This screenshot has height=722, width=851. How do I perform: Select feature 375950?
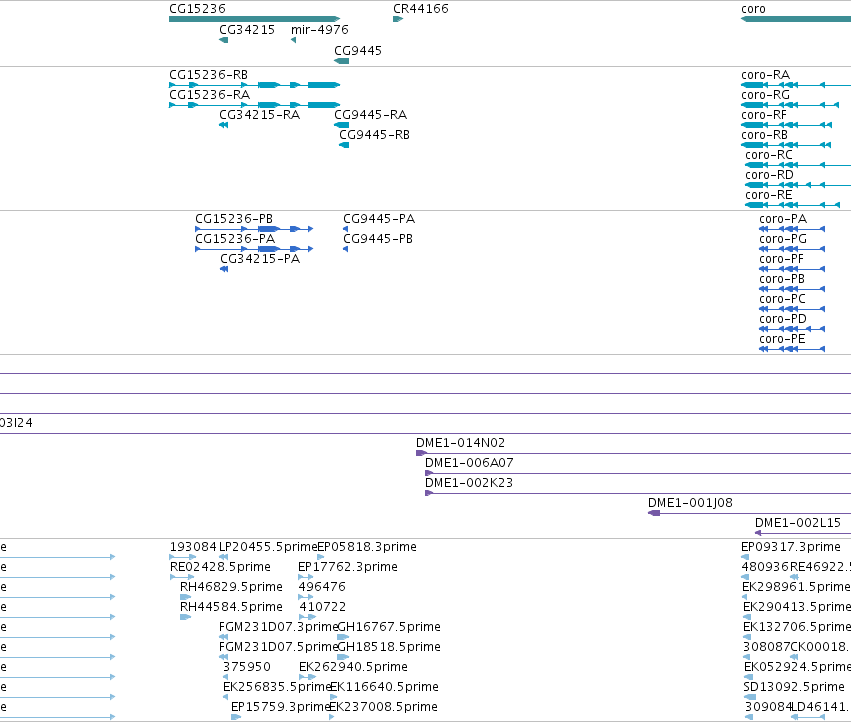coord(225,677)
